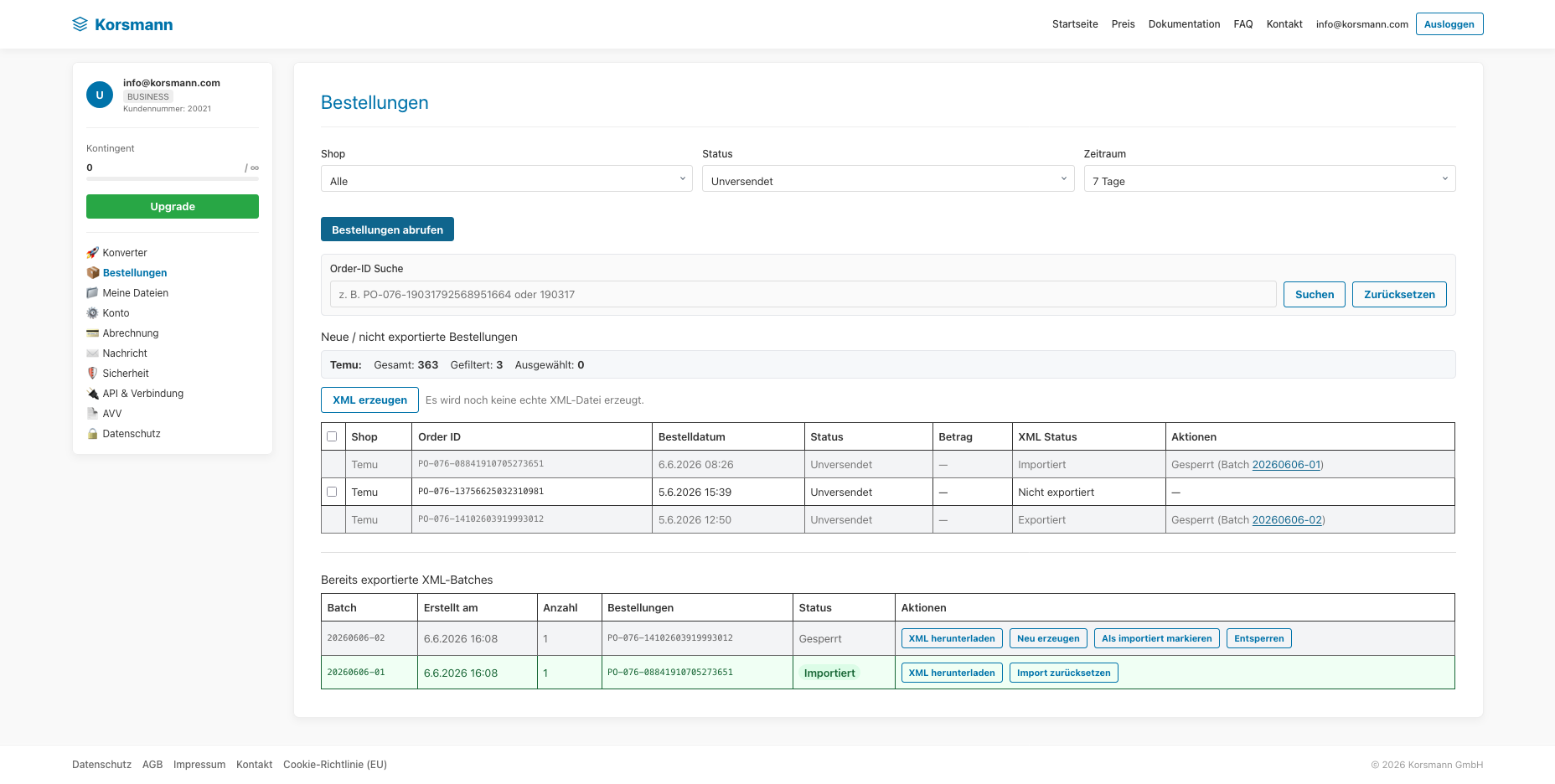Click the plug icon beside API & Verbindung

tap(93, 394)
